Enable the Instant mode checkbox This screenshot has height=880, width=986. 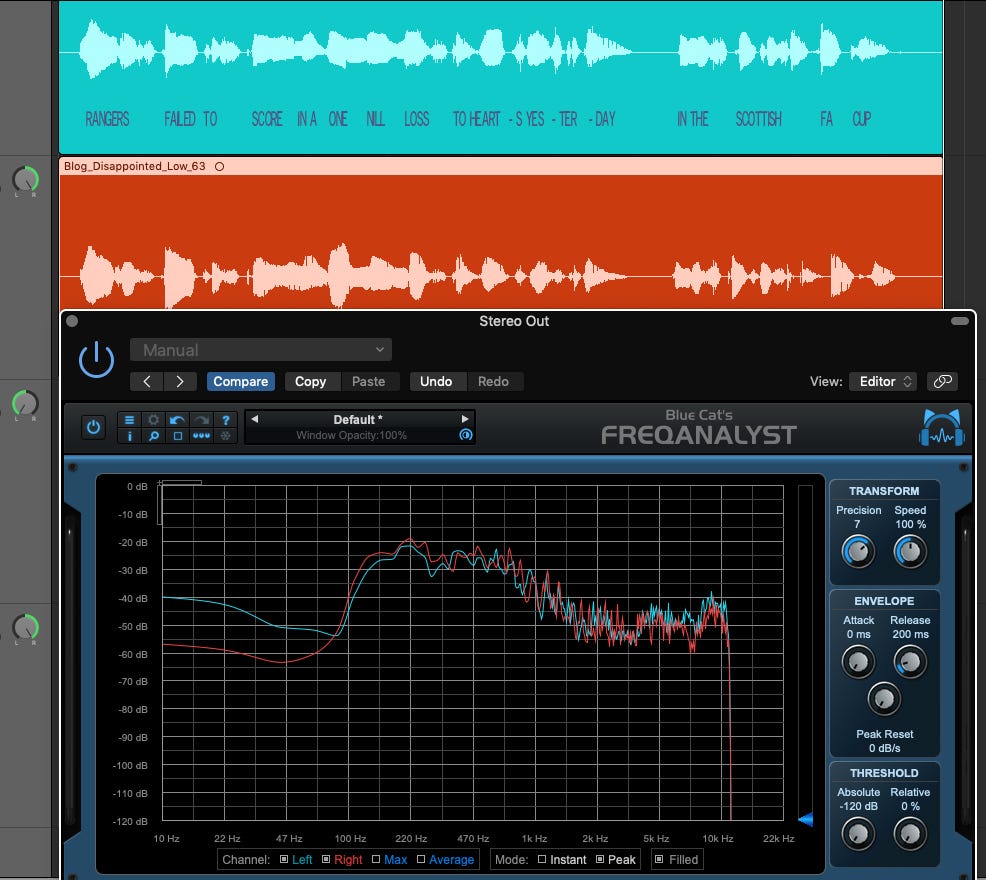tap(541, 859)
